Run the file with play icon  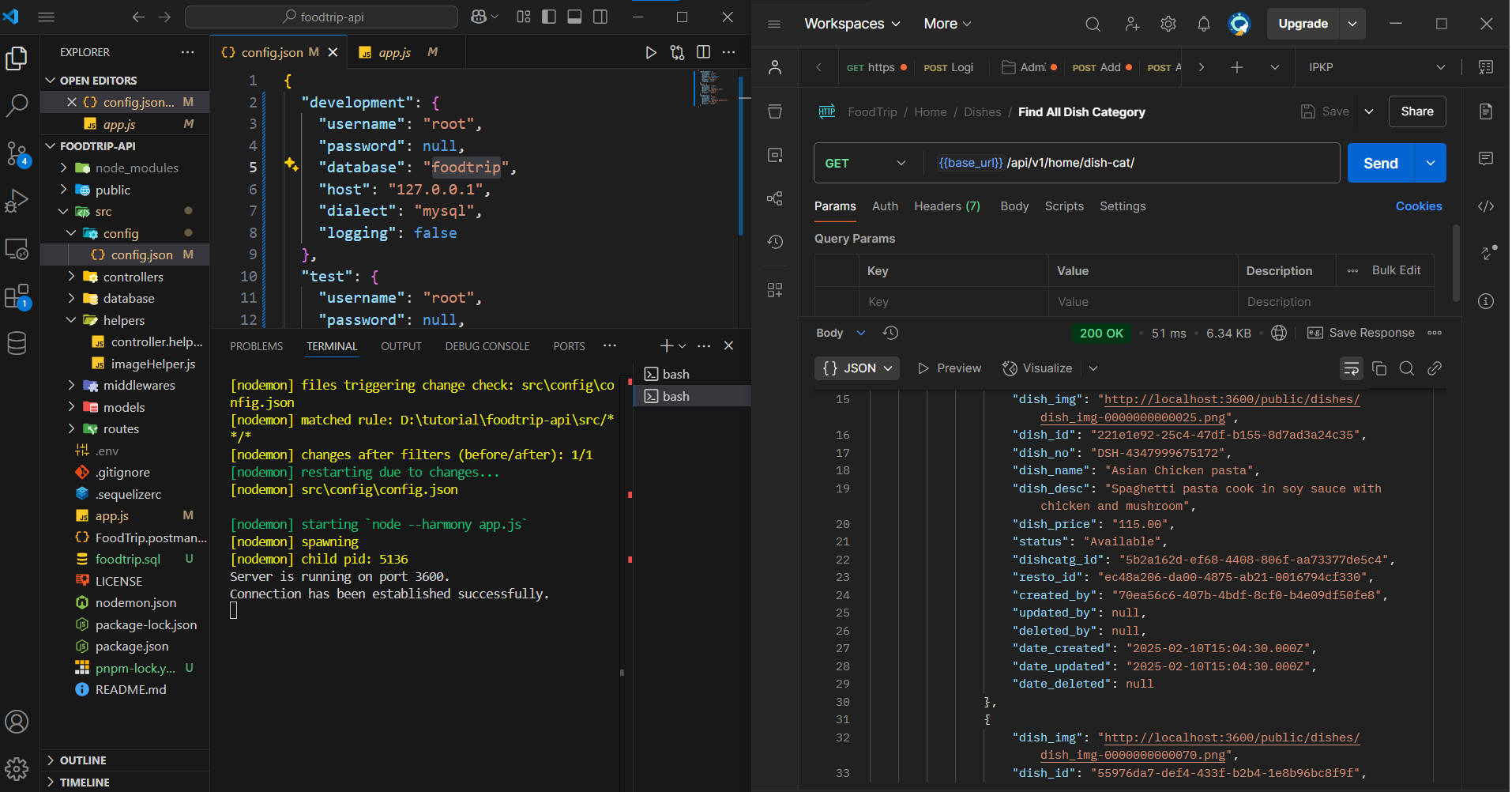[x=651, y=52]
